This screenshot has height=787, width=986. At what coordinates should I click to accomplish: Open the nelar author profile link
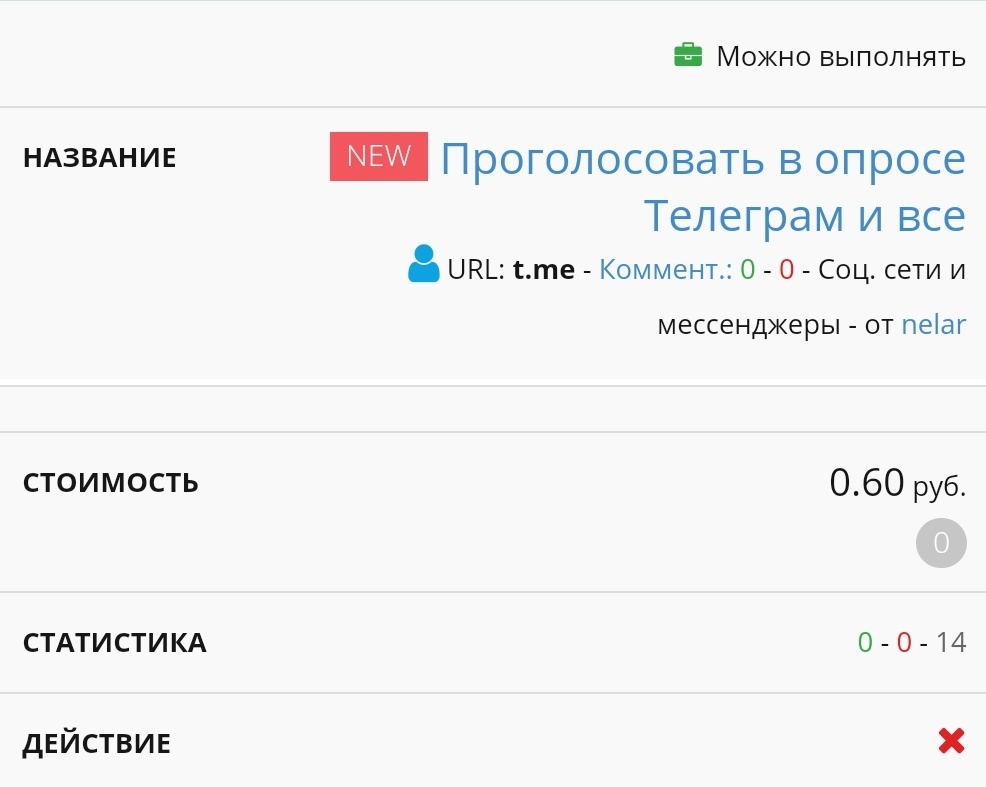(x=934, y=324)
